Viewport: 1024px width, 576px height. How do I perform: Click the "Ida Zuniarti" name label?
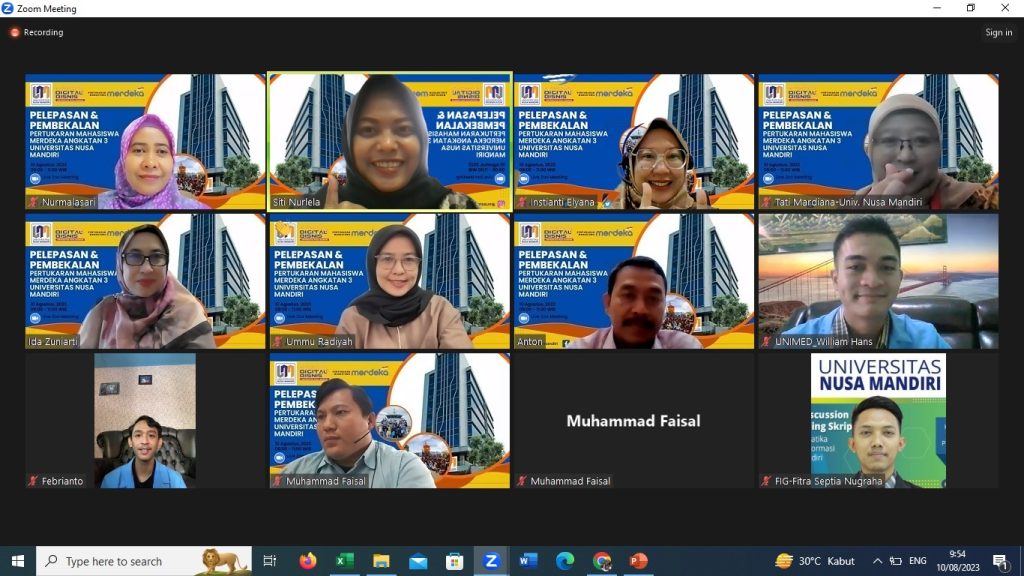tap(52, 342)
